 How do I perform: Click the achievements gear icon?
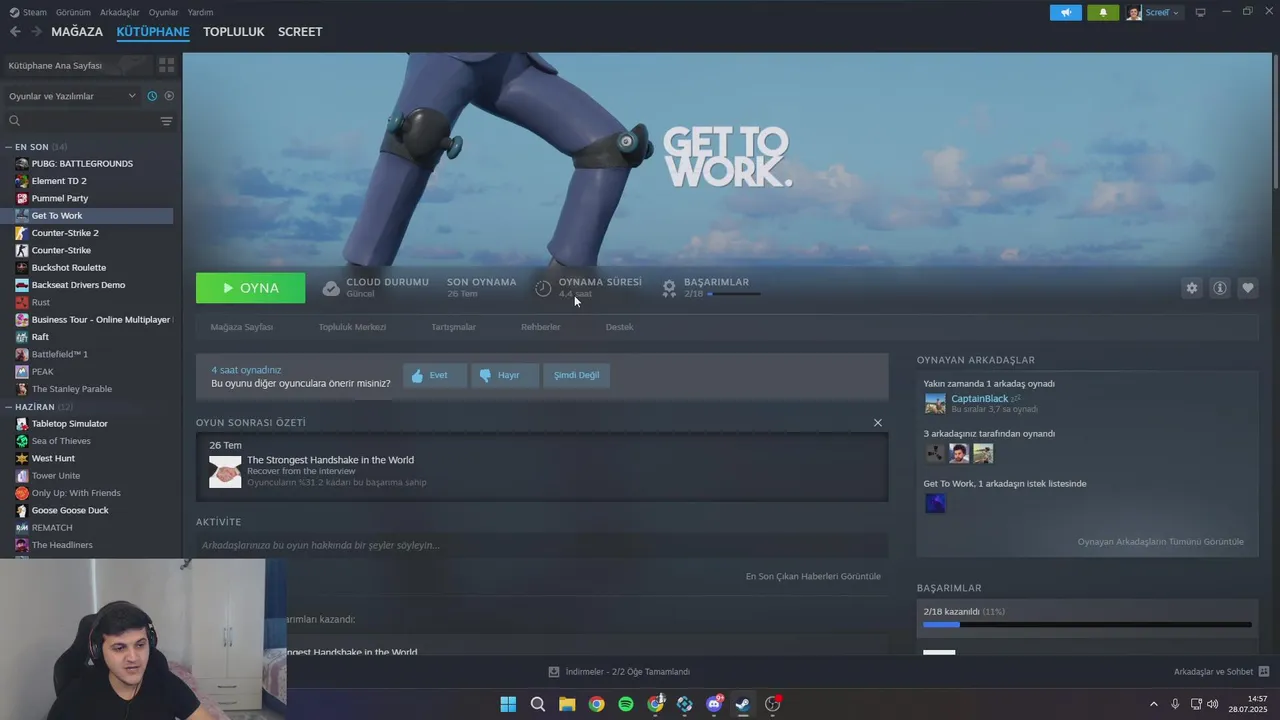click(669, 288)
